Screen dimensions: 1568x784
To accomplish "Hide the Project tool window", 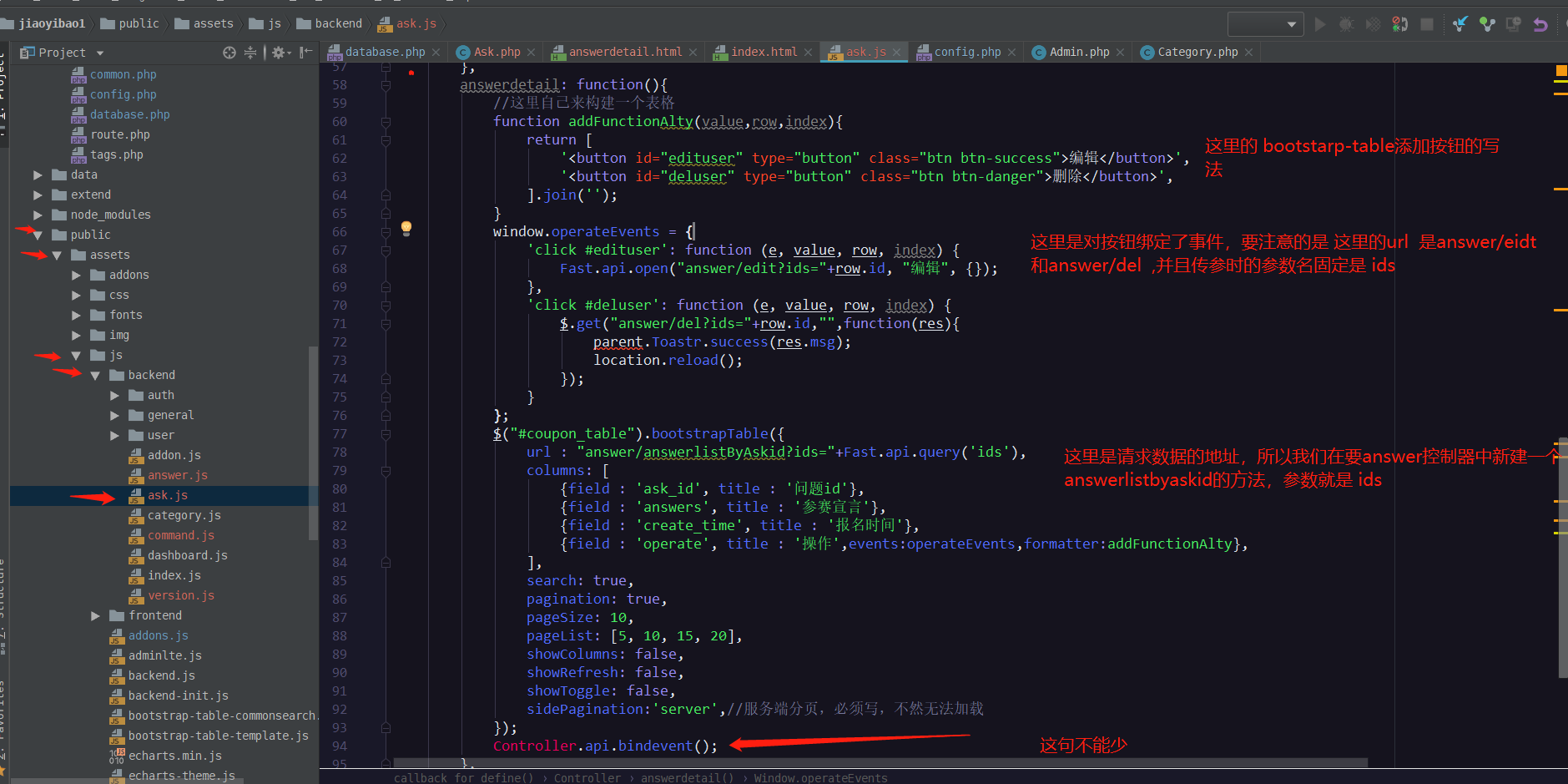I will (306, 53).
